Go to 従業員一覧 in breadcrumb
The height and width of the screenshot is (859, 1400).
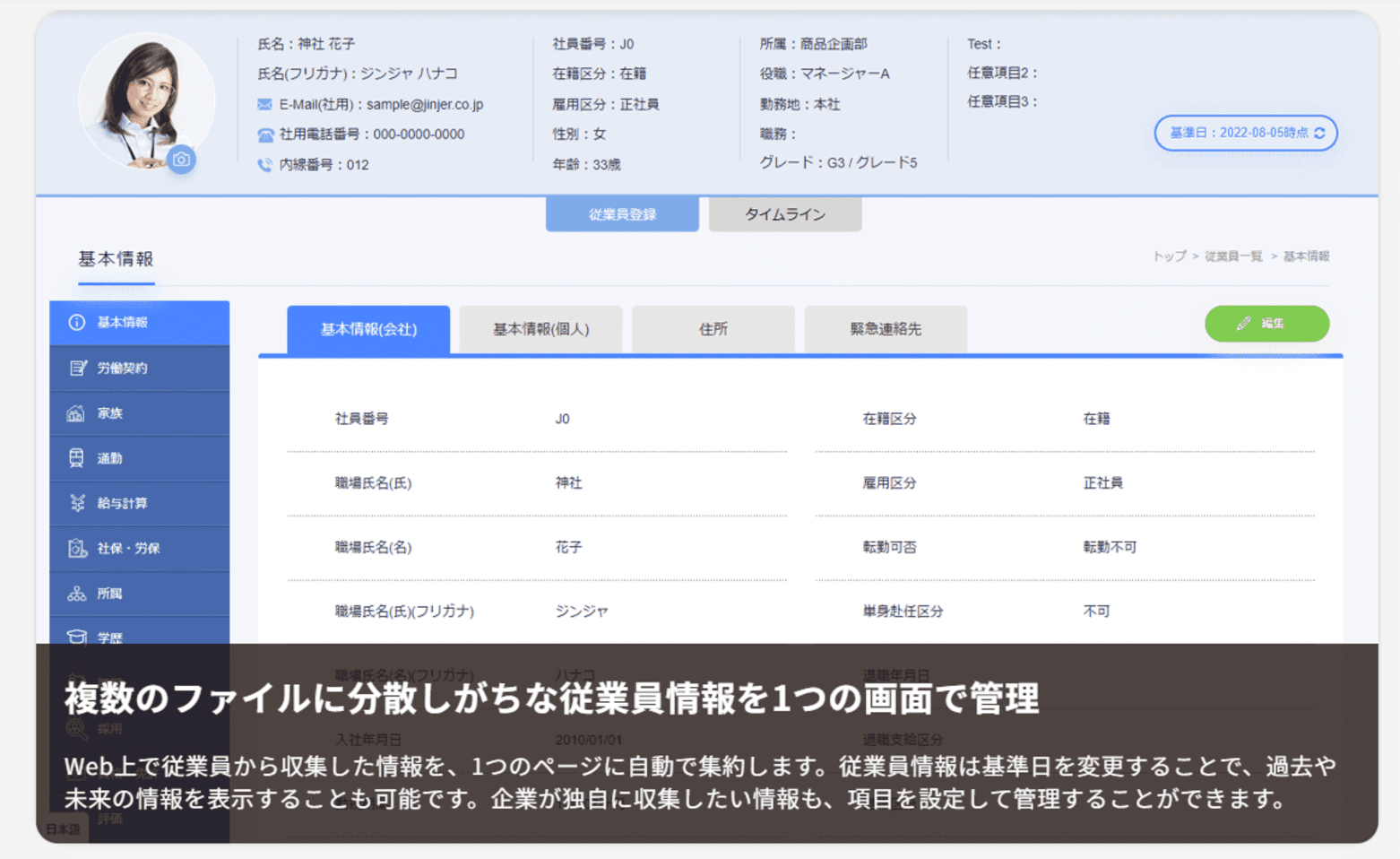click(1232, 256)
